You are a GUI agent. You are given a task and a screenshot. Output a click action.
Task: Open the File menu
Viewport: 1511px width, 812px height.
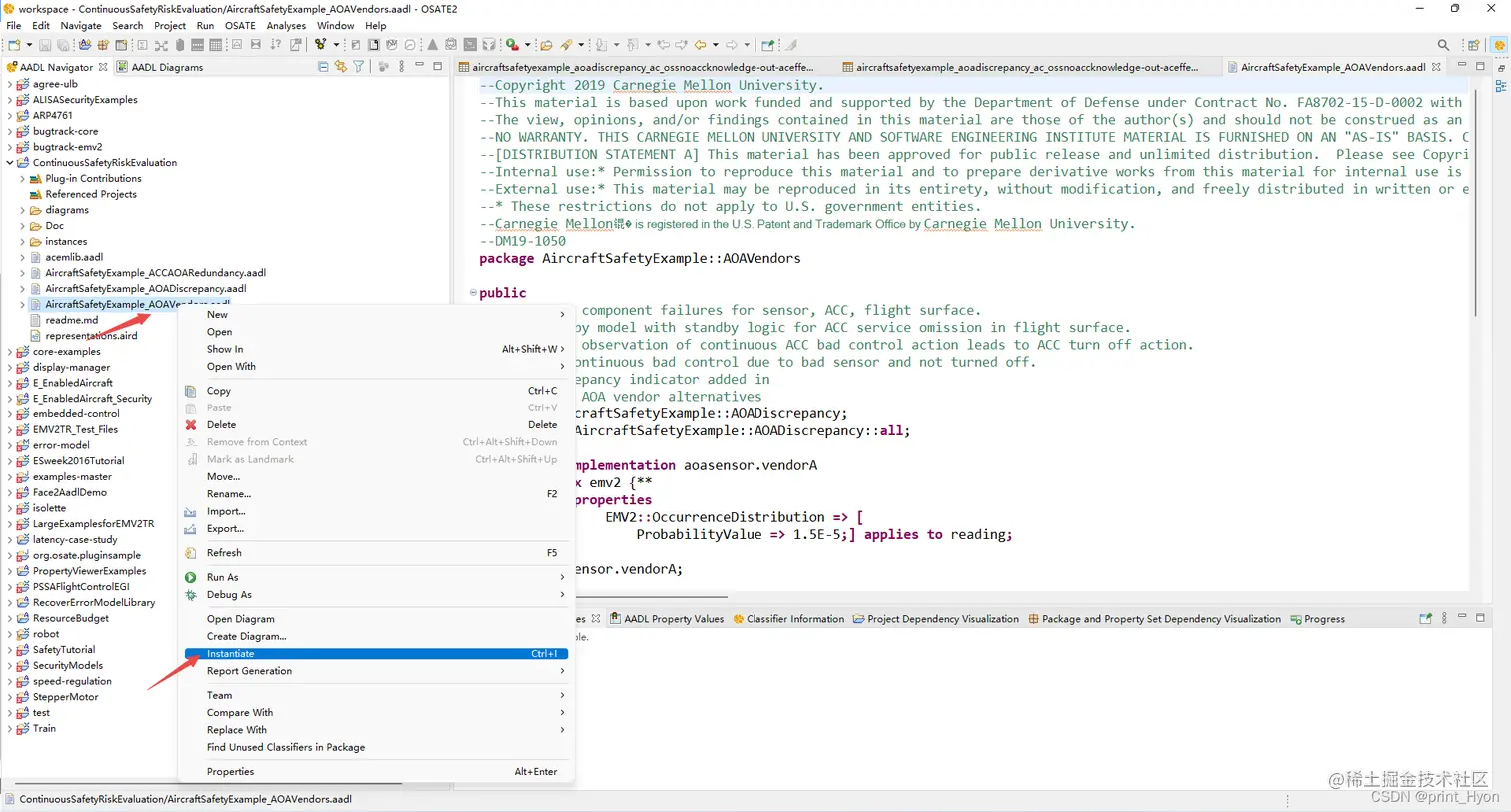(14, 26)
